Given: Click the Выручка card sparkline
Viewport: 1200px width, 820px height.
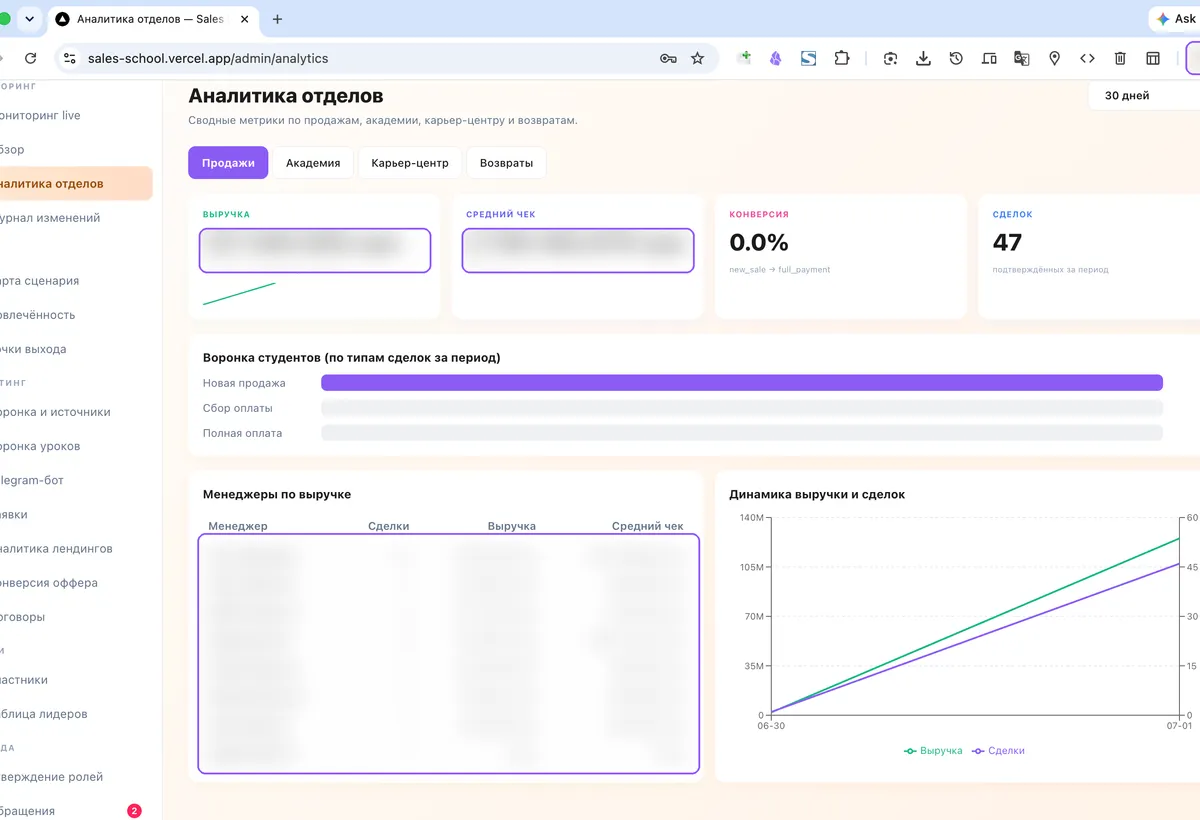Looking at the screenshot, I should [x=239, y=294].
